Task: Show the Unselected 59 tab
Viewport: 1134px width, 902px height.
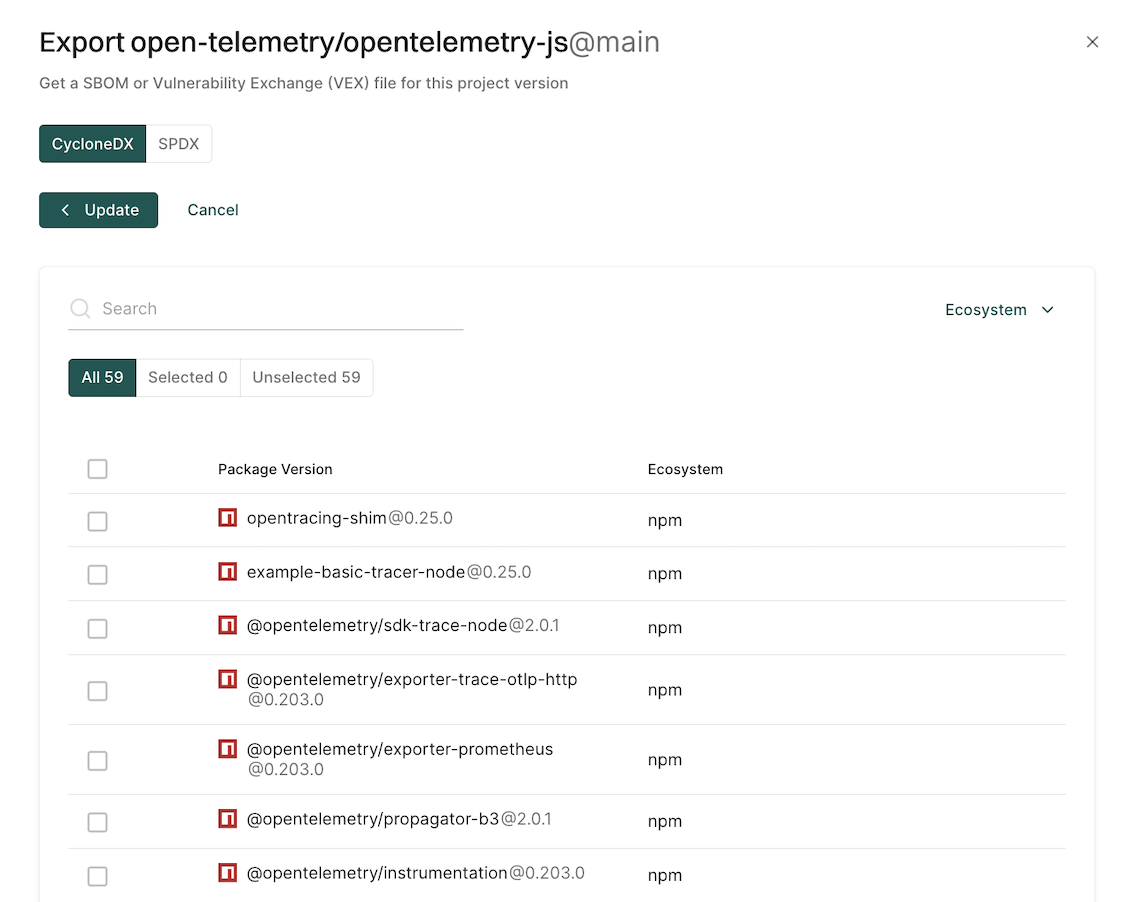Action: [x=306, y=378]
